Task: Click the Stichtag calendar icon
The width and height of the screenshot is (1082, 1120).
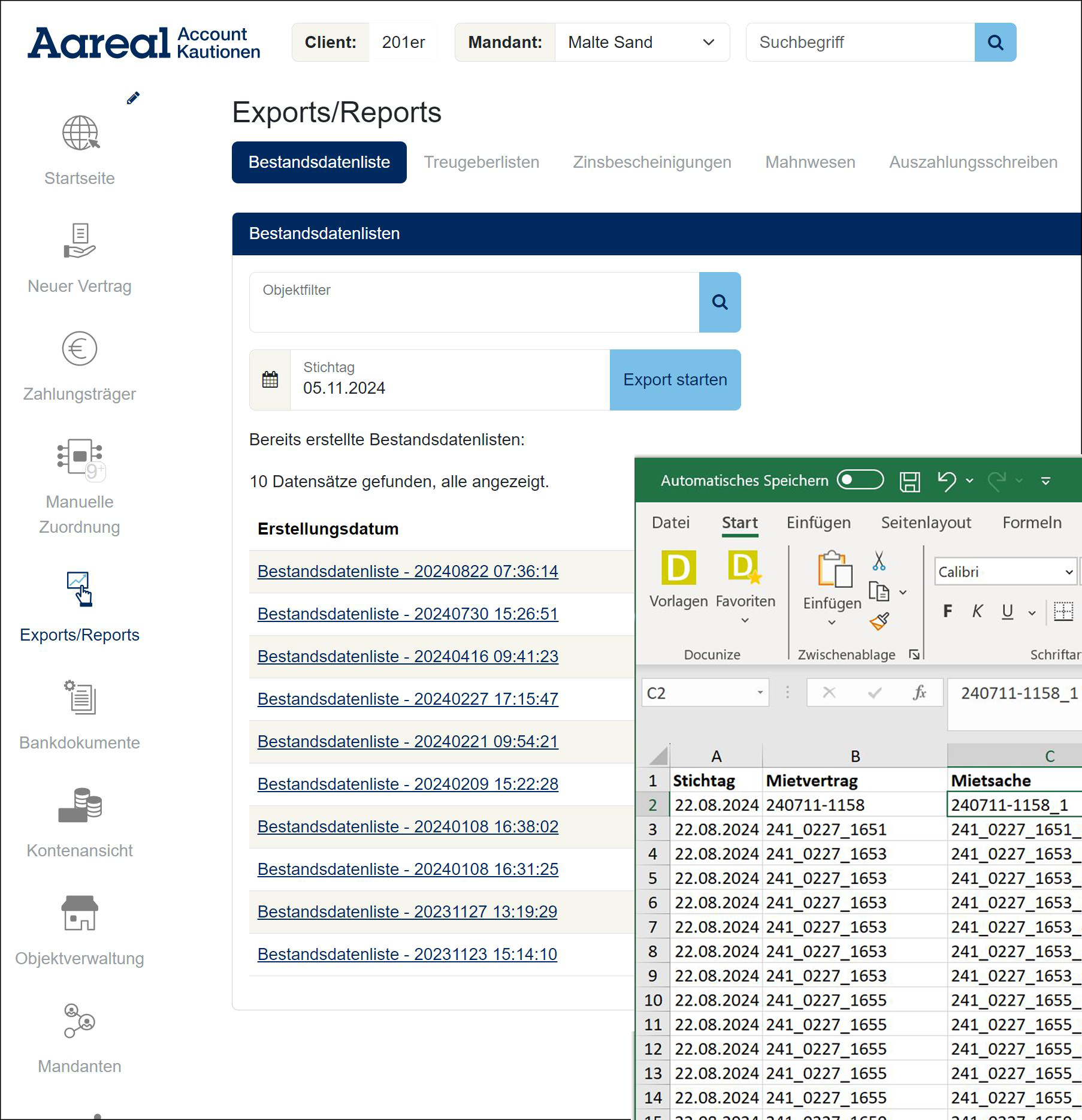Action: 270,380
